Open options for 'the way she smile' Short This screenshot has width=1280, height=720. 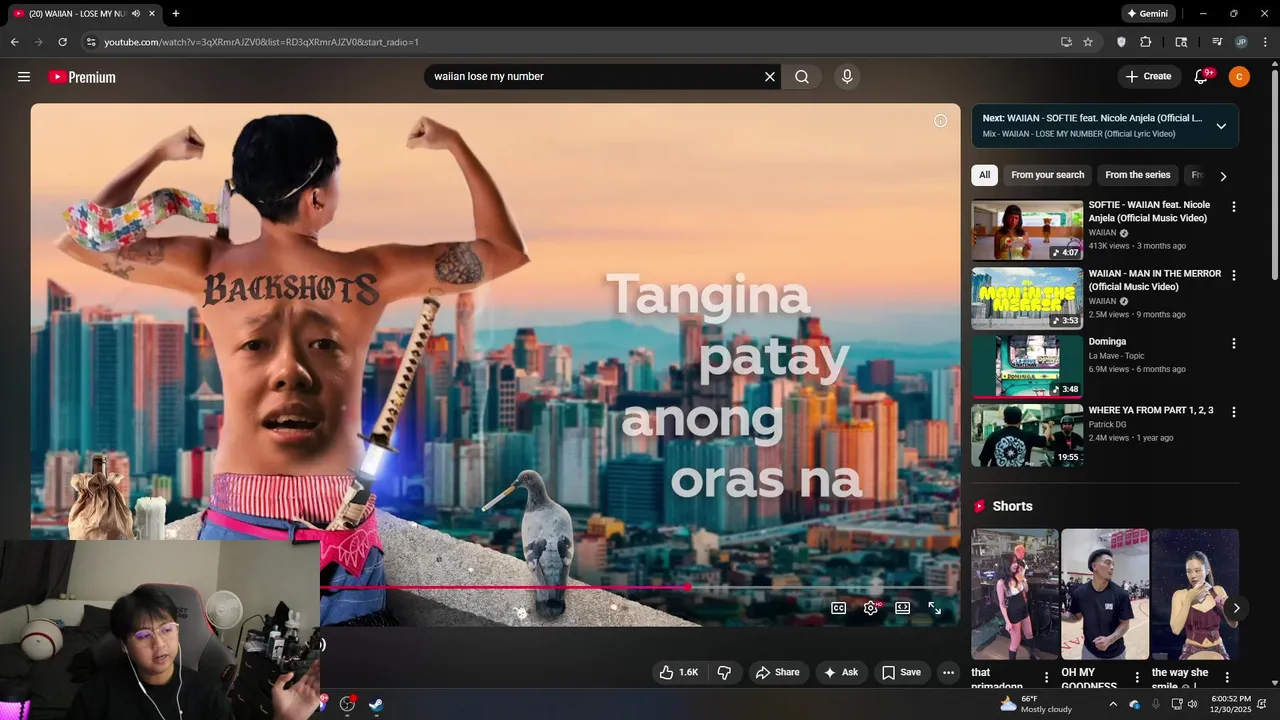pyautogui.click(x=1227, y=678)
